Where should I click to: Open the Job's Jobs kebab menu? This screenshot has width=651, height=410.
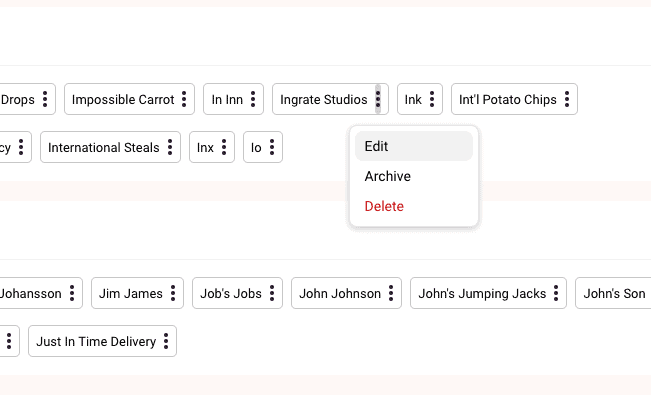pyautogui.click(x=272, y=294)
